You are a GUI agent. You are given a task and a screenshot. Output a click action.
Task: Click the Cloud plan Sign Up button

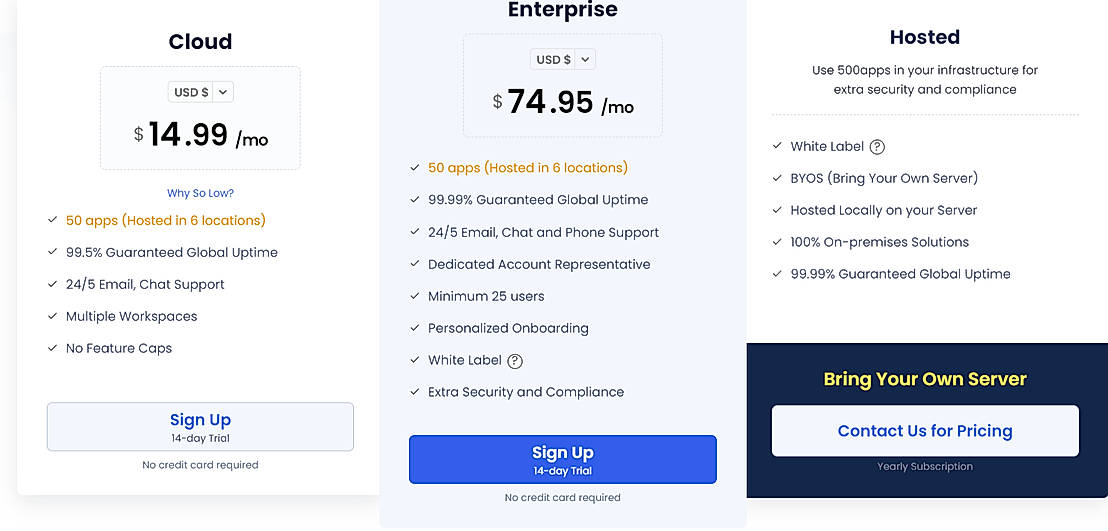click(200, 427)
